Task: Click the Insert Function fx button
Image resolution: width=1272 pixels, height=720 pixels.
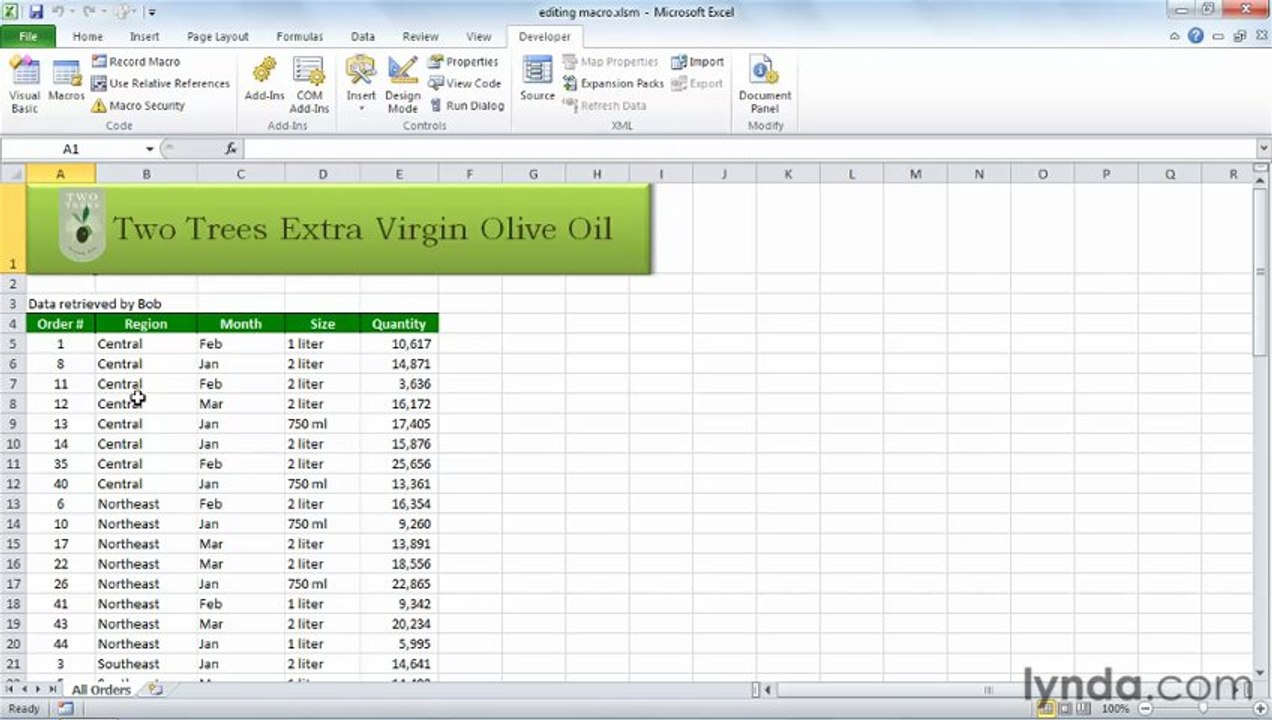Action: [231, 149]
